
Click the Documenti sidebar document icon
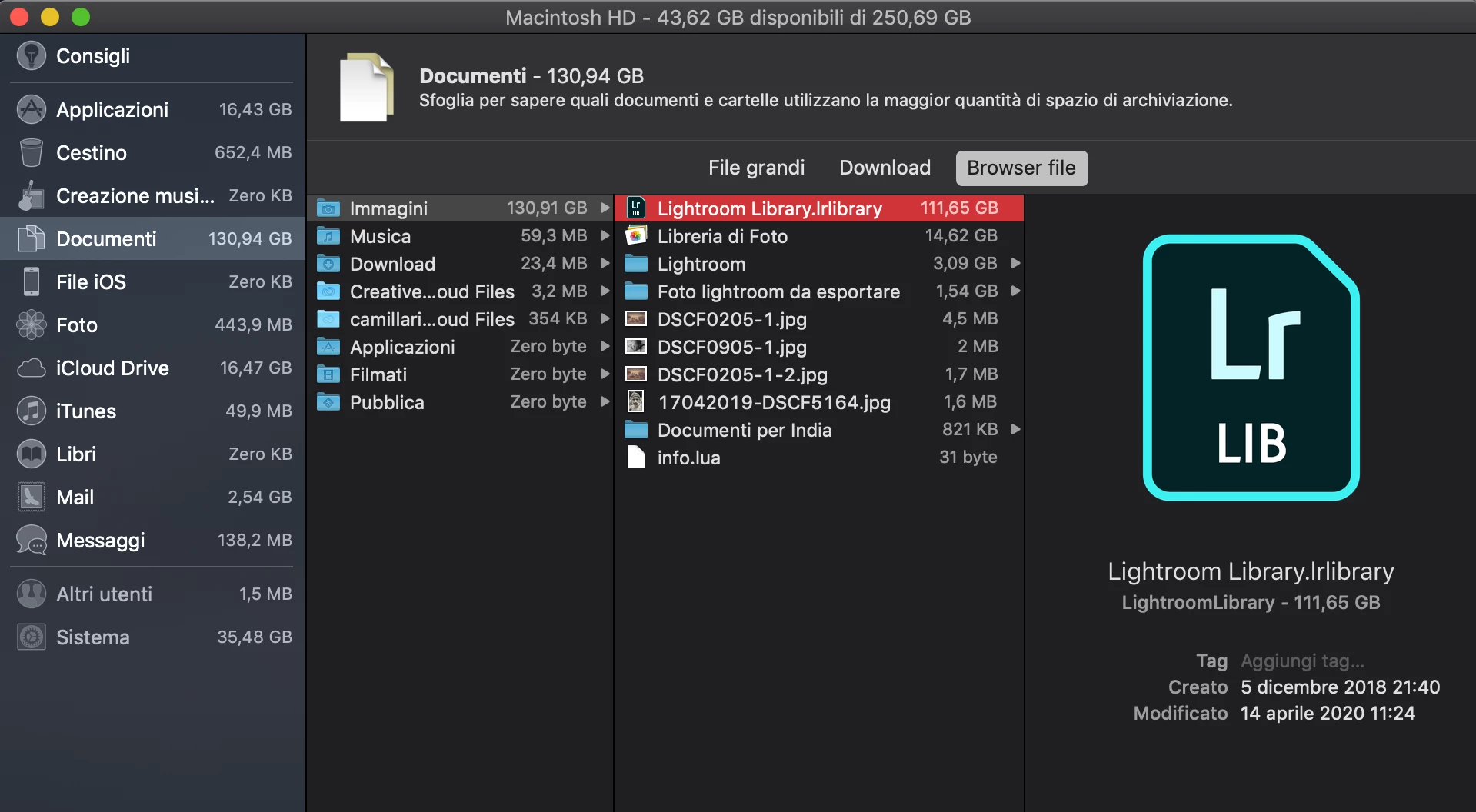tap(31, 238)
